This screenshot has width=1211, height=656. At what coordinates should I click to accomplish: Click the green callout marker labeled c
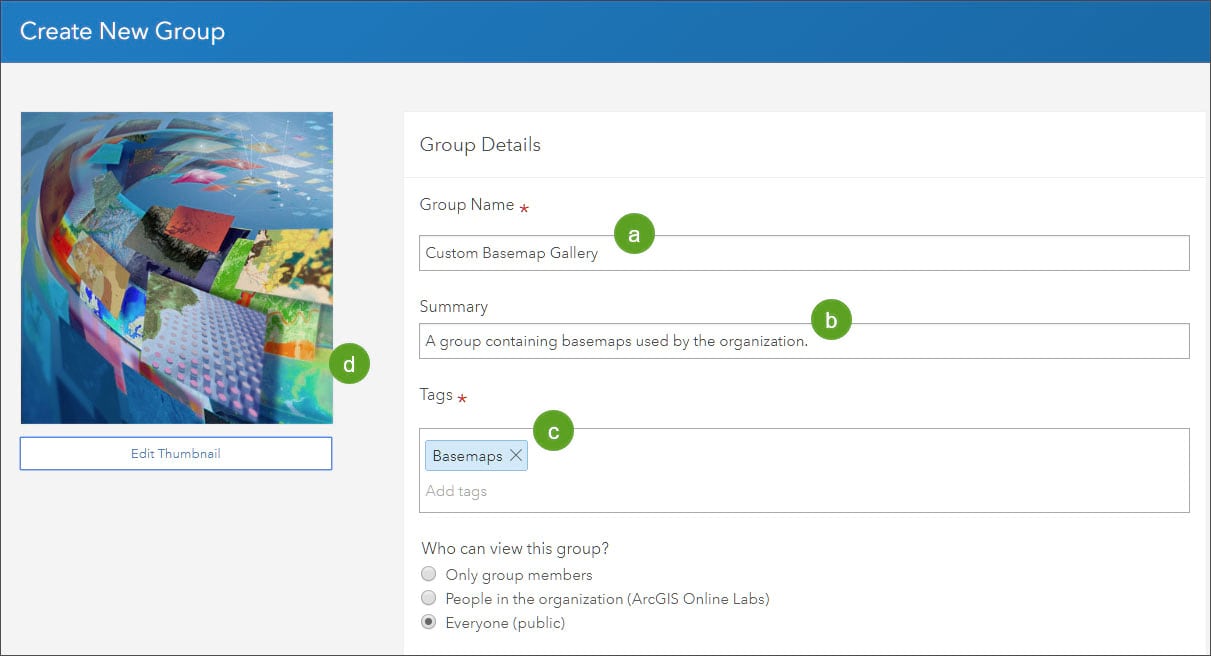pos(553,430)
